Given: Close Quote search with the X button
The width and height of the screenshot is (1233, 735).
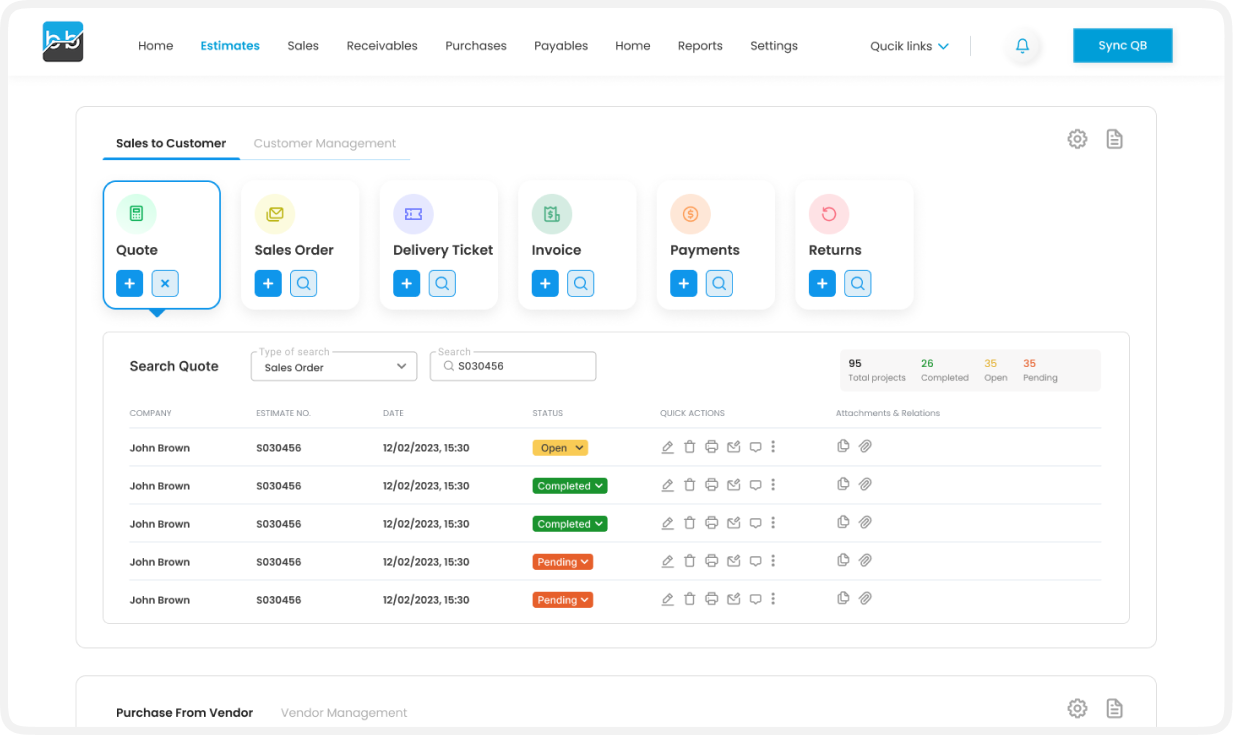Looking at the screenshot, I should point(165,284).
